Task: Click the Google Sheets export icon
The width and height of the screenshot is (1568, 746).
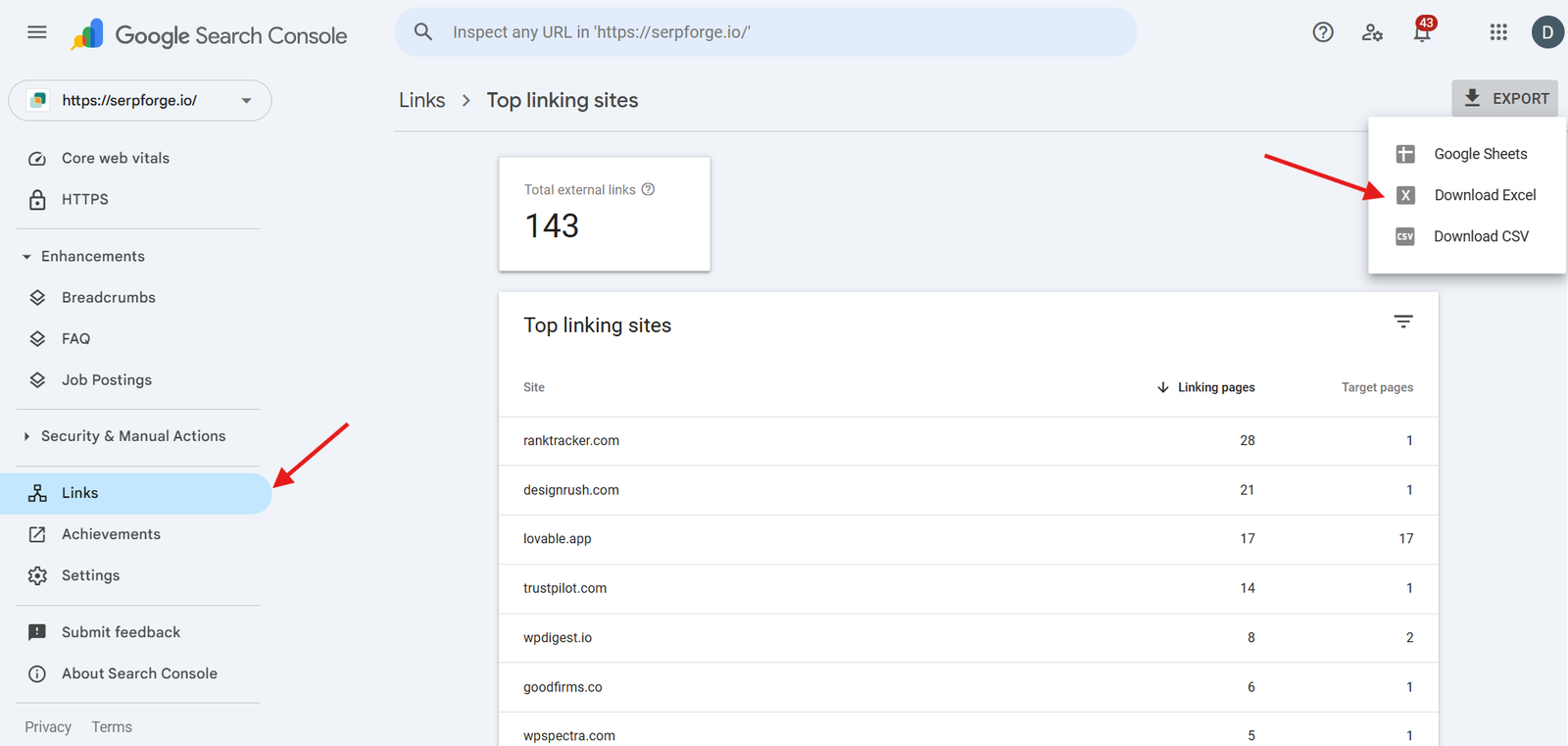Action: (1405, 154)
